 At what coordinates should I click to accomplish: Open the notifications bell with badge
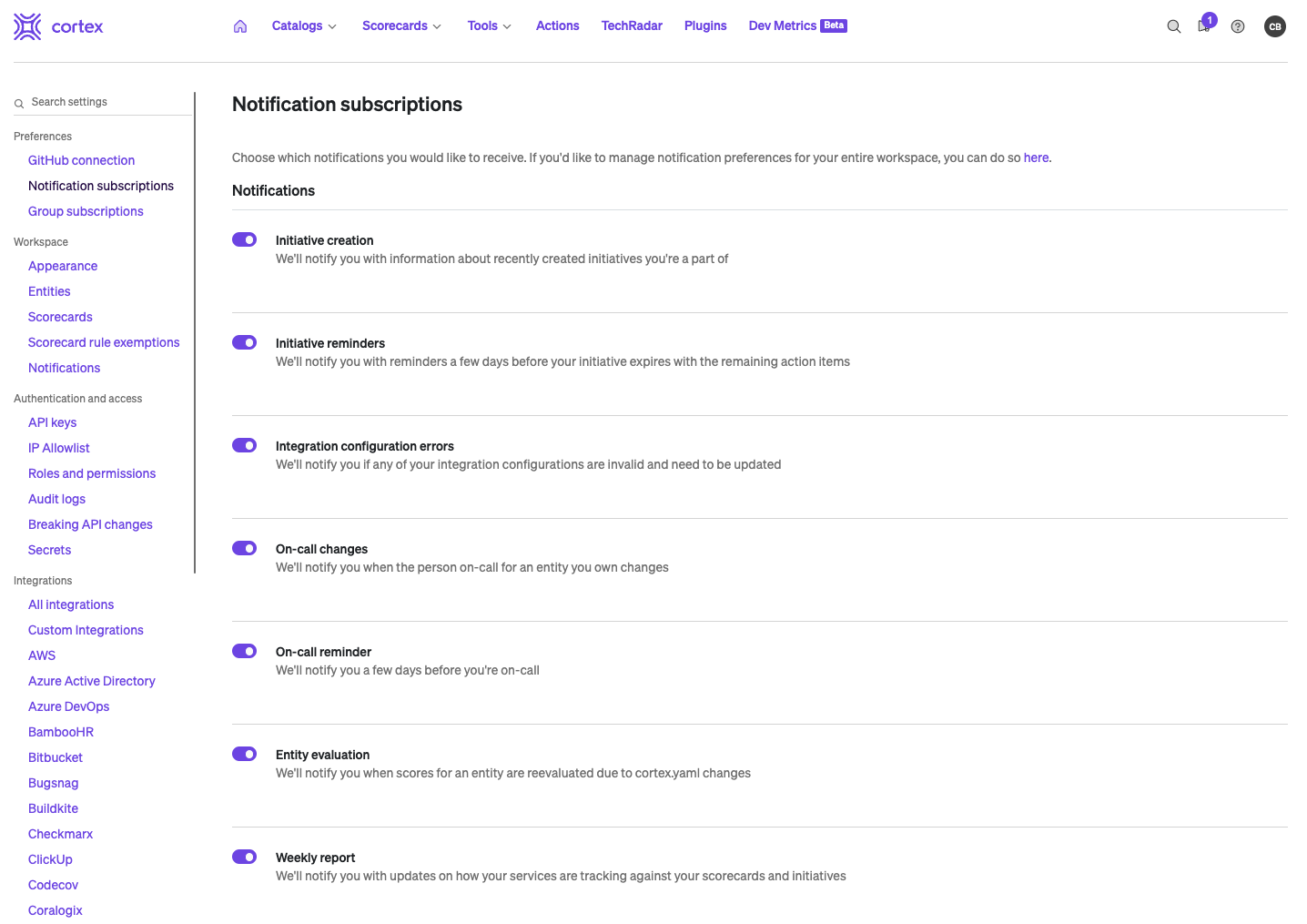[x=1204, y=25]
